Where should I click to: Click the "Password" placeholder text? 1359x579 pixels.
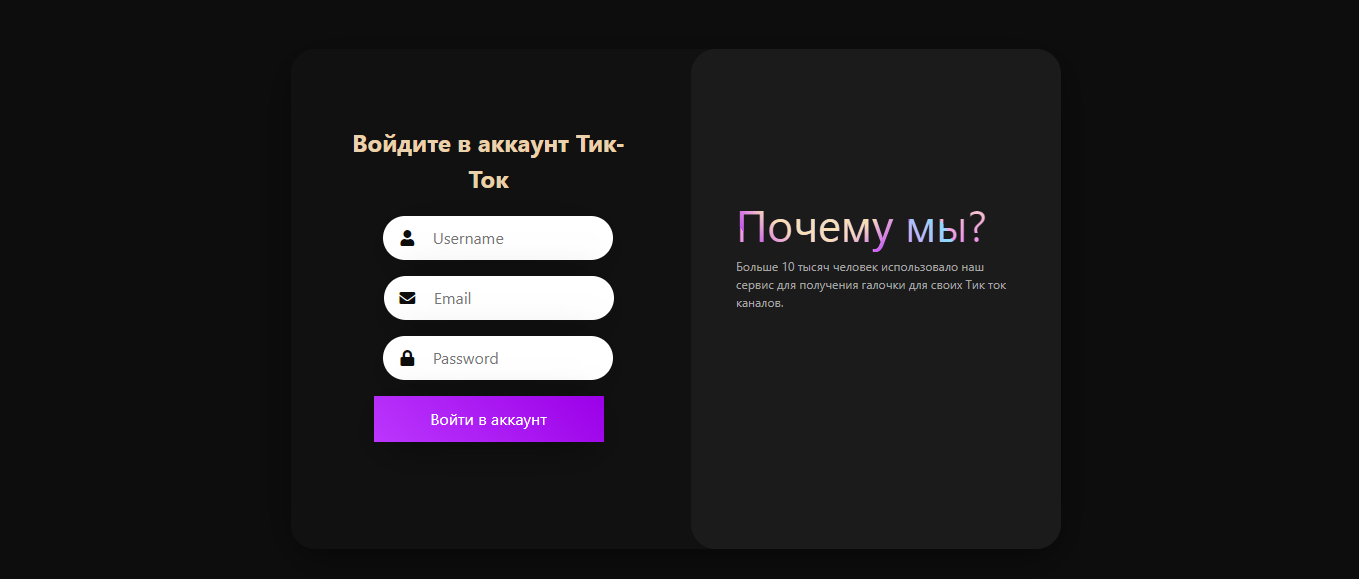point(465,359)
